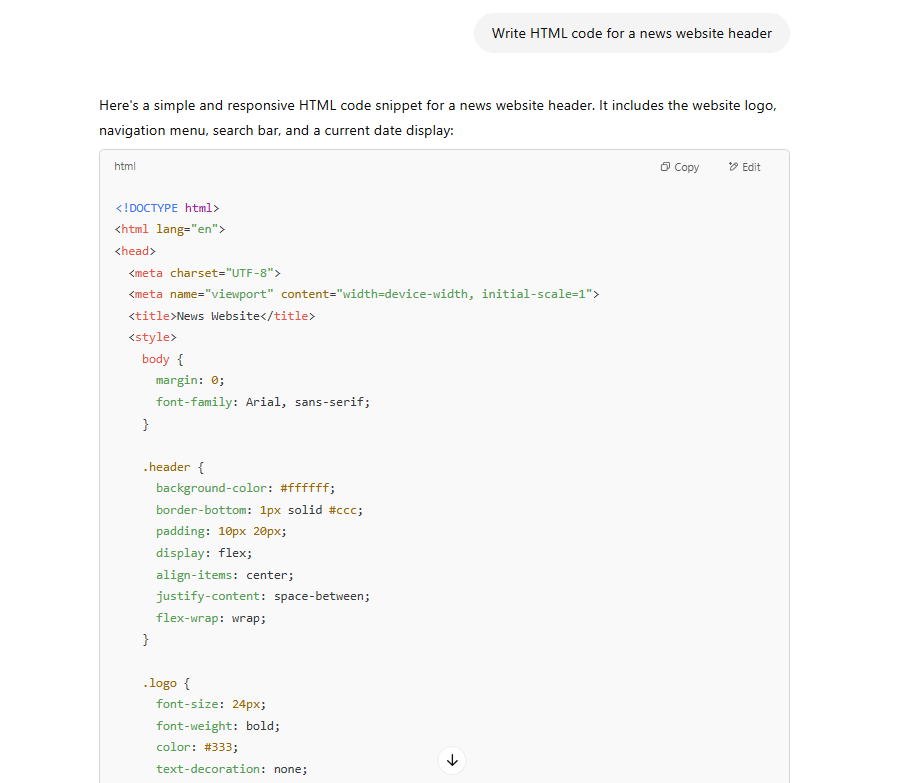Image resolution: width=897 pixels, height=783 pixels.
Task: Click the justify-content: space-between line
Action: click(263, 596)
